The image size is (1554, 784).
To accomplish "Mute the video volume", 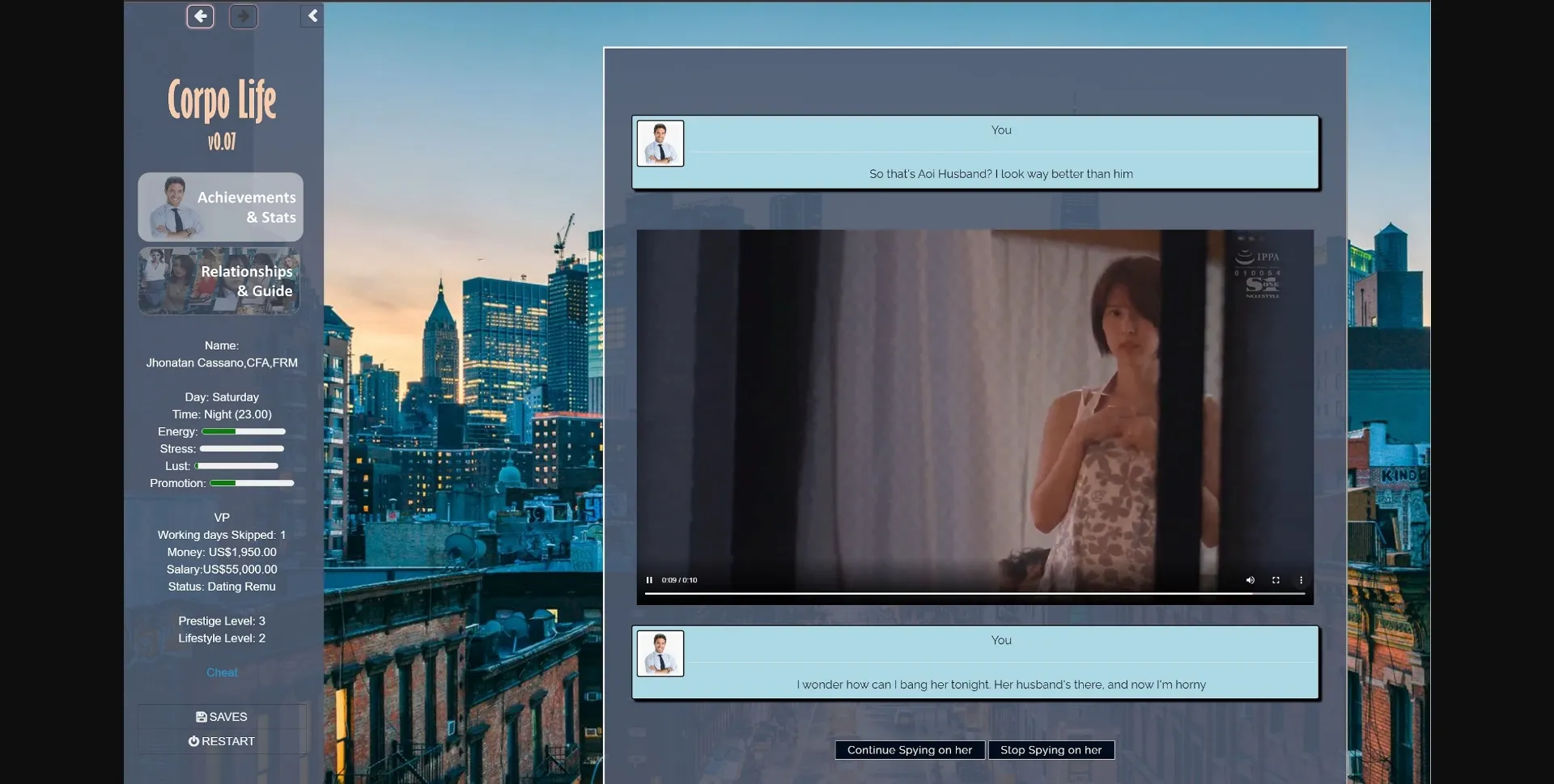I will click(x=1250, y=580).
